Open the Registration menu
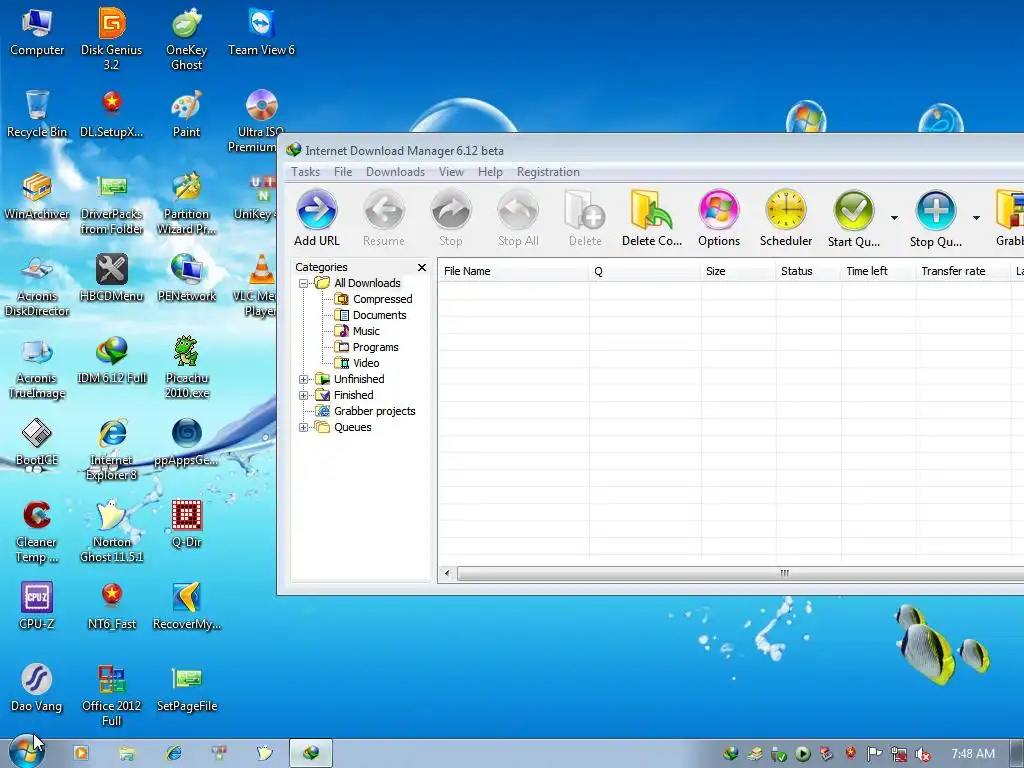Screen dimensions: 1024x768 [548, 172]
